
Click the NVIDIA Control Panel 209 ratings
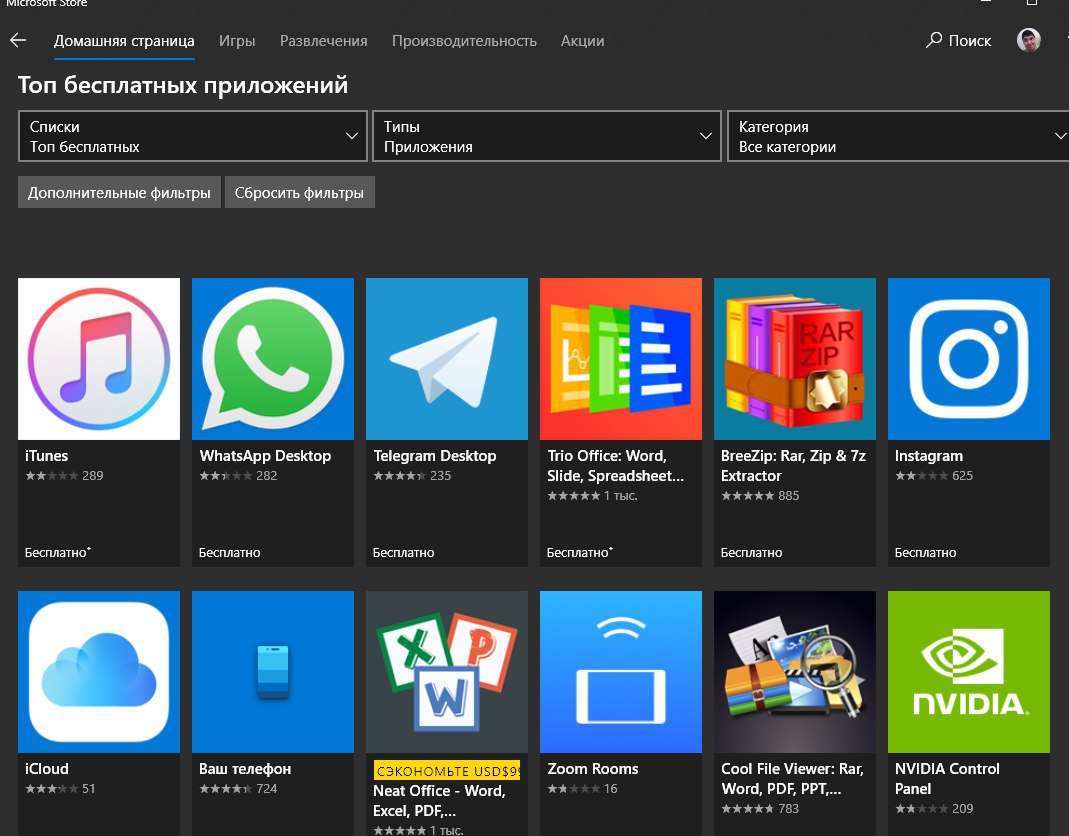[x=933, y=809]
